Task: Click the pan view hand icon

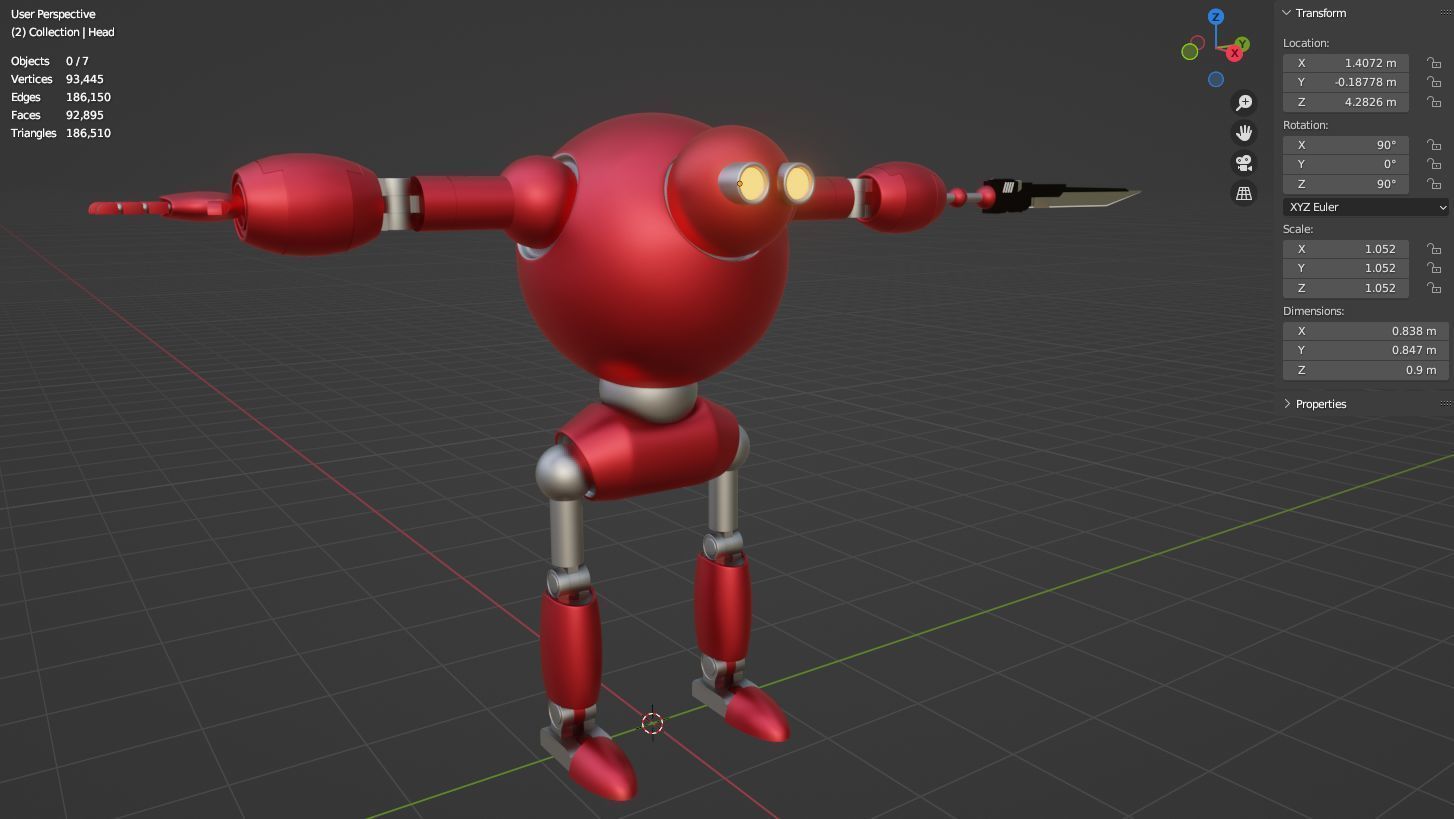Action: [1244, 133]
